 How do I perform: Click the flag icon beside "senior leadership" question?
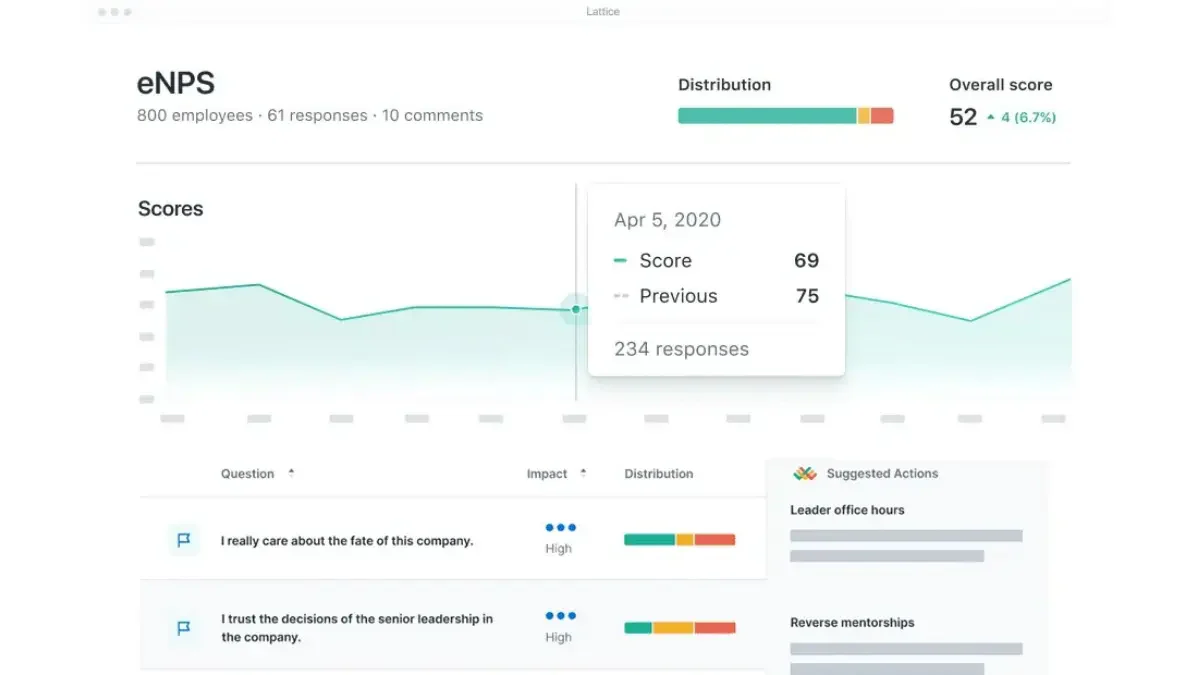[184, 628]
